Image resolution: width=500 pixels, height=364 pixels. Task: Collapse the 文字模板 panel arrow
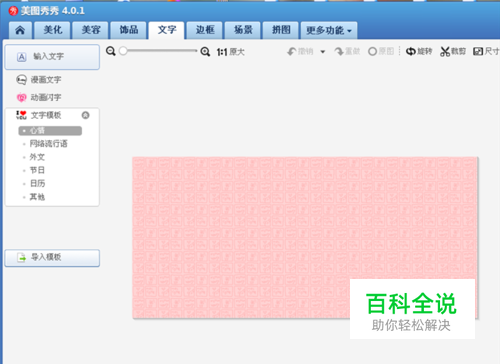click(x=86, y=115)
